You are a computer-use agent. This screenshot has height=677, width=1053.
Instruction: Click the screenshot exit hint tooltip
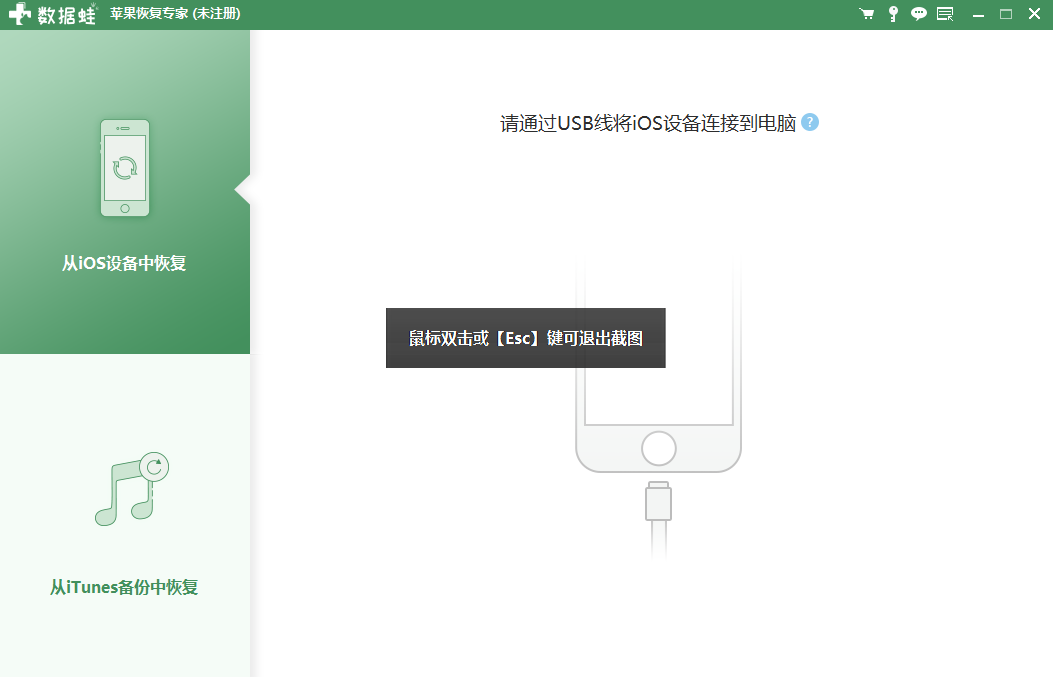point(525,338)
